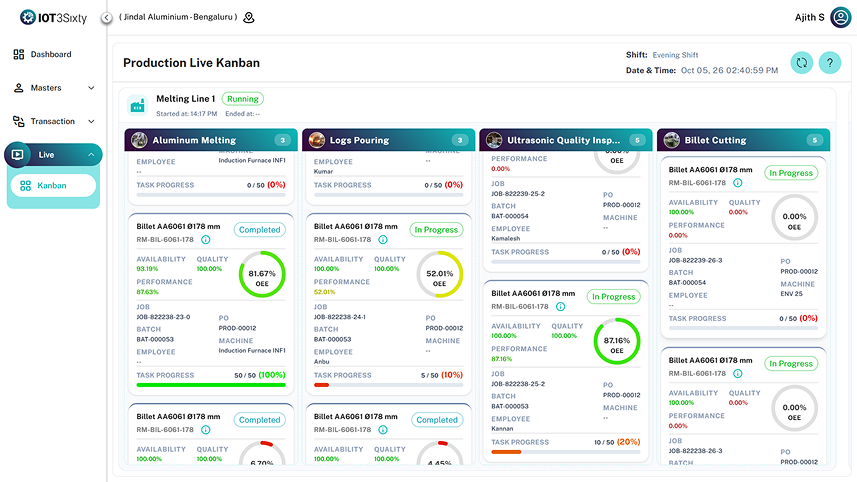This screenshot has width=857, height=482.
Task: Click the Logs Pouring count badge
Action: [x=460, y=140]
